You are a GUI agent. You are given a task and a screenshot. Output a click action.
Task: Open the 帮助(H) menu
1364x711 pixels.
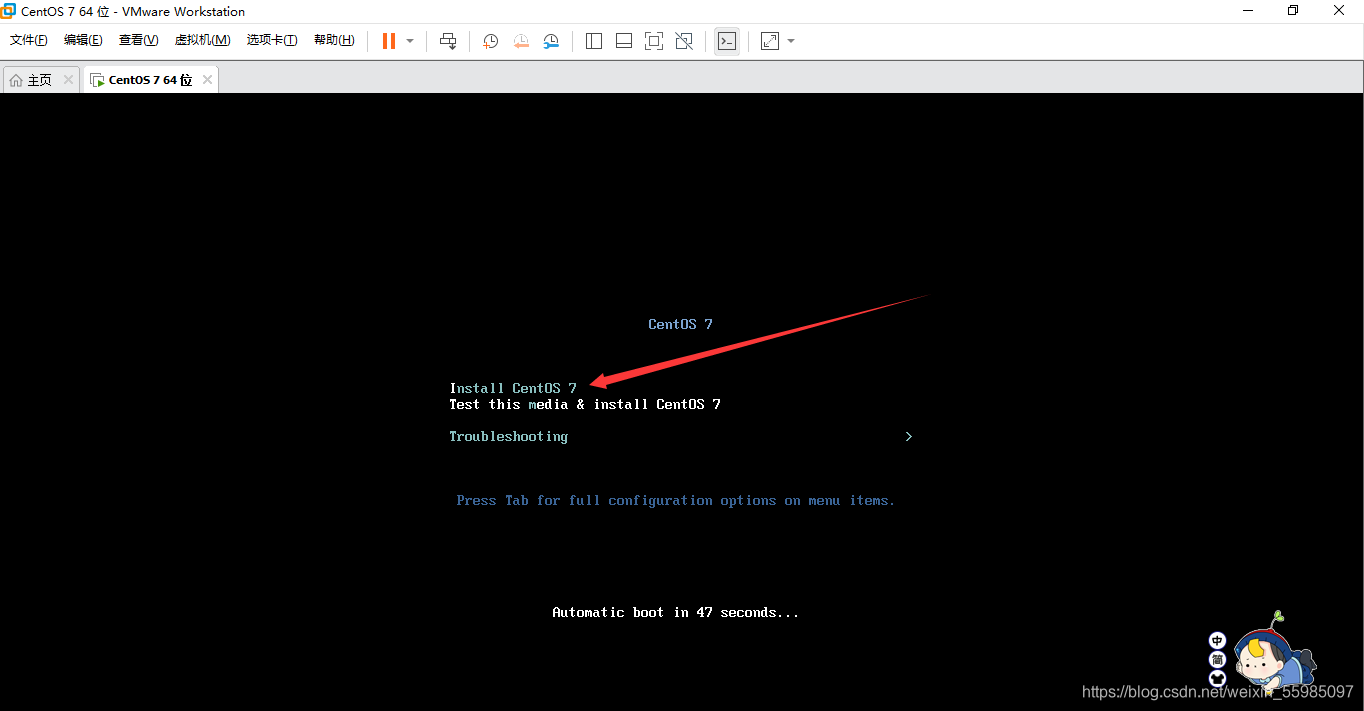[x=334, y=40]
